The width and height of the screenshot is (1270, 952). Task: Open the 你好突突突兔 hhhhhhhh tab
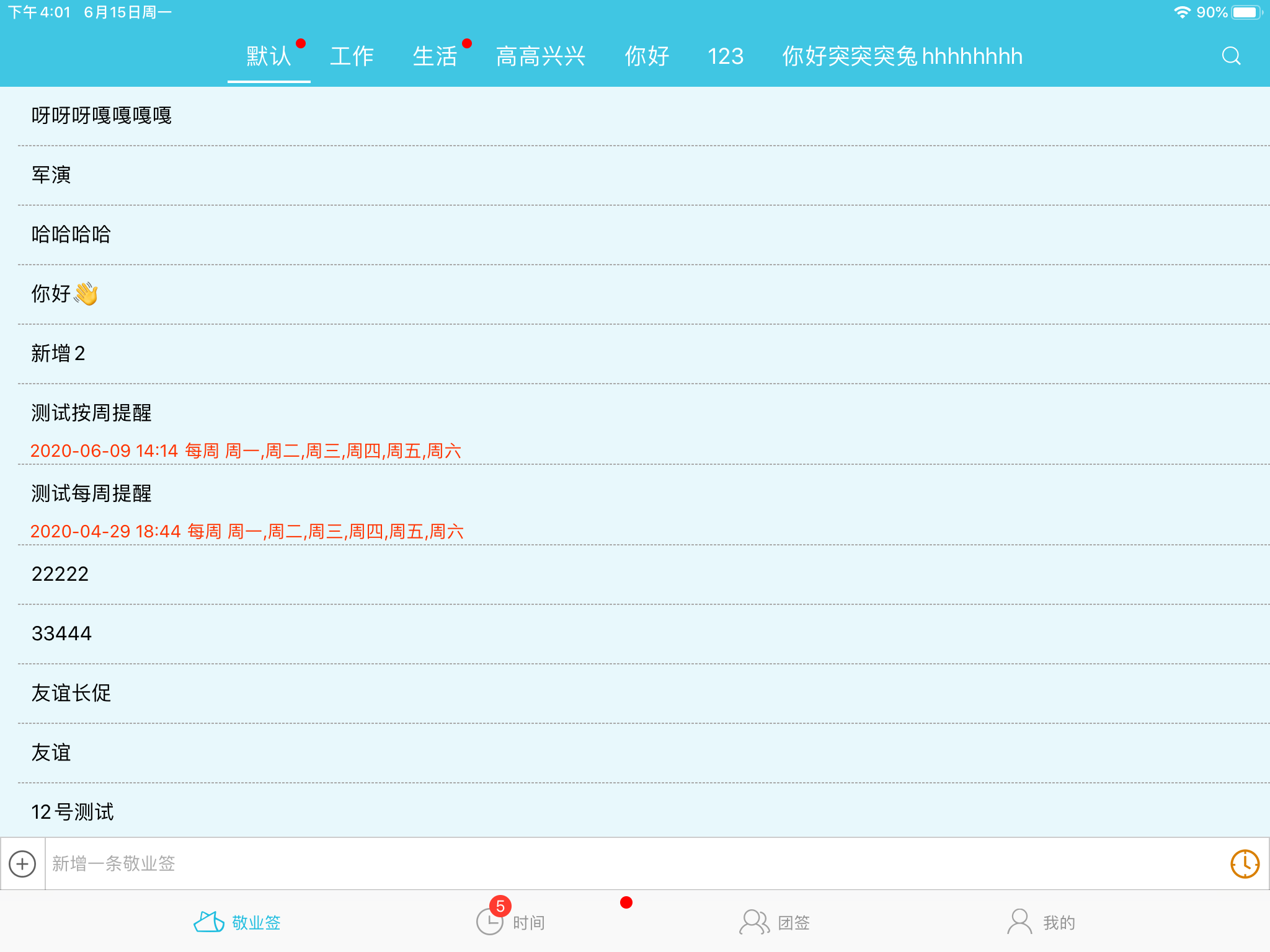point(902,56)
